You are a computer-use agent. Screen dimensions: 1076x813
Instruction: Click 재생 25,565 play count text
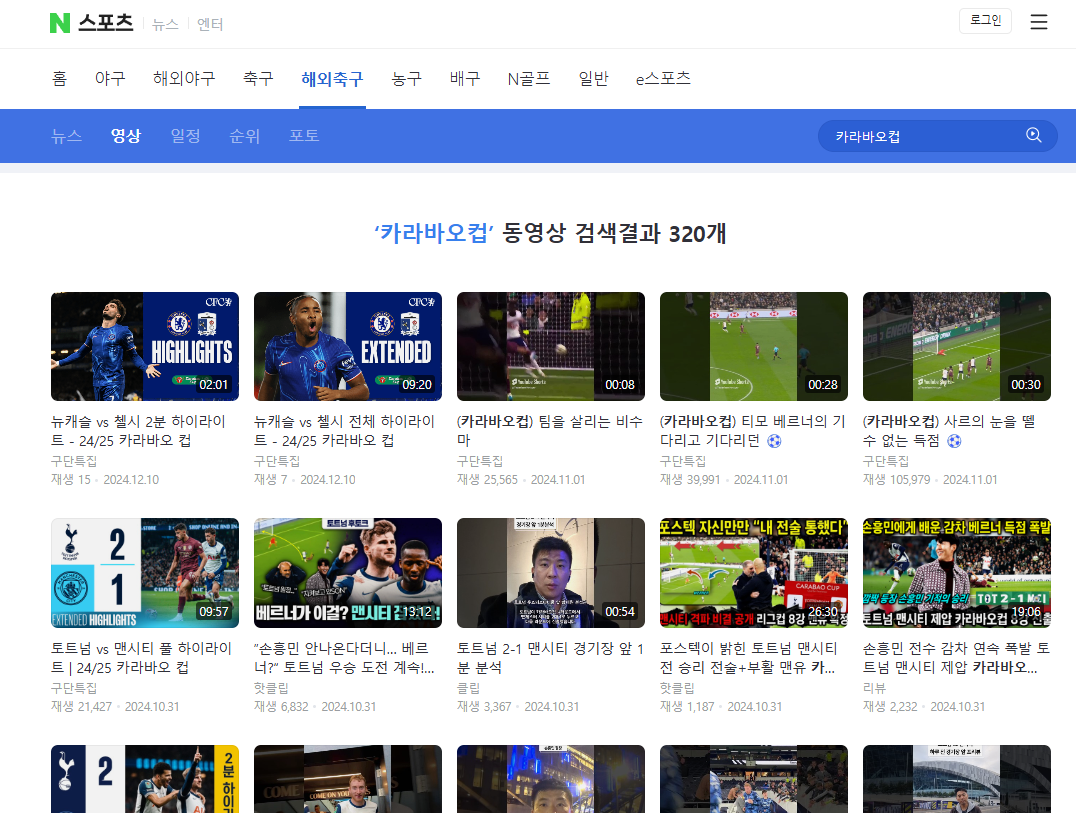pos(487,480)
